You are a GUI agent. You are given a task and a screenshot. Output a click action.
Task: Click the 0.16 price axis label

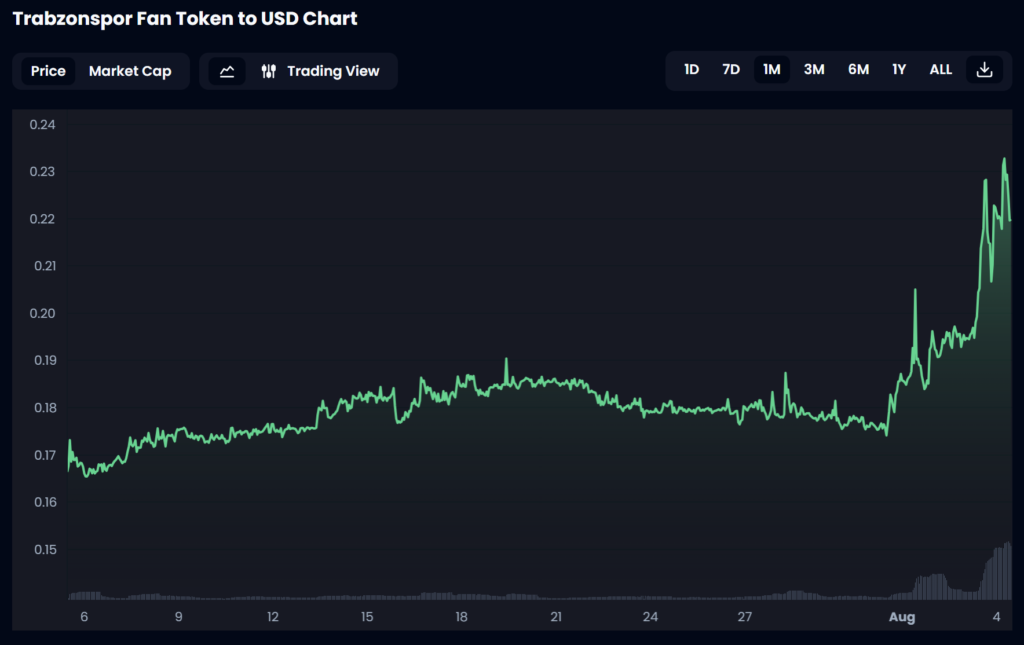[x=45, y=502]
